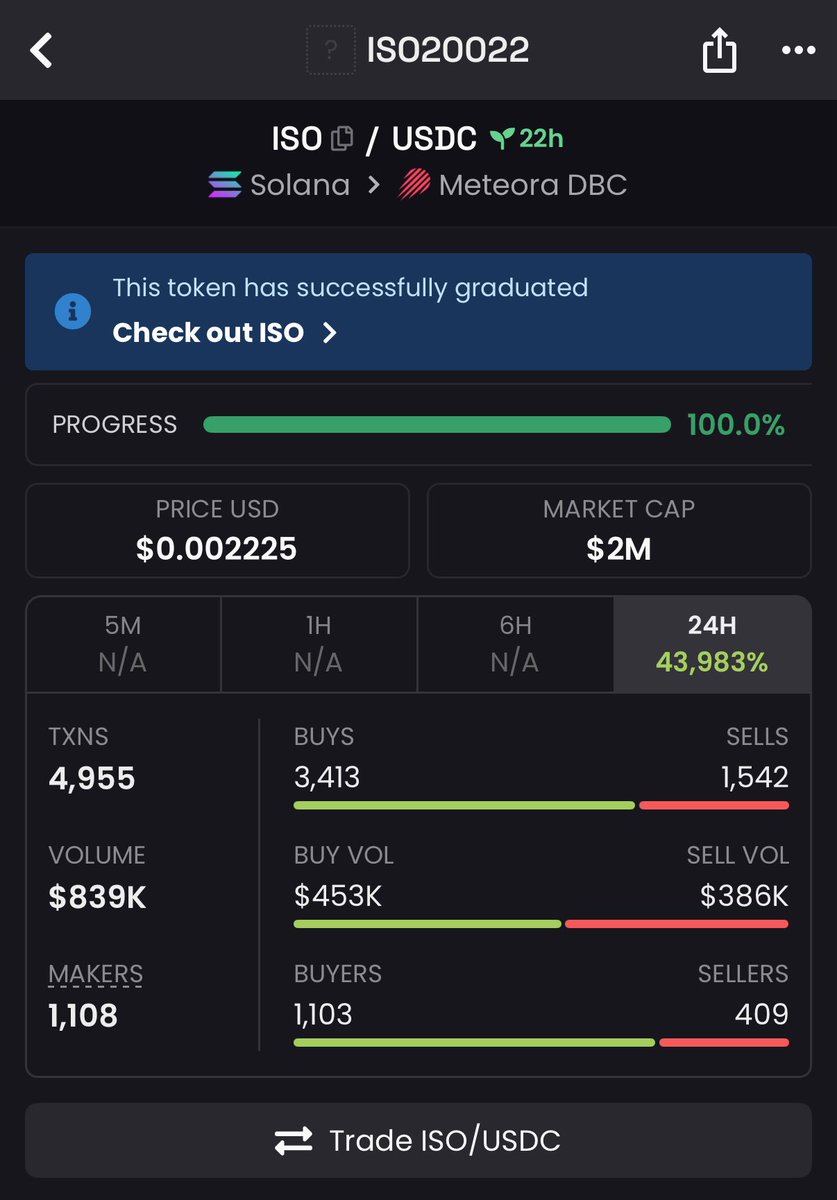Tap the token placeholder image beside ISO20022
The width and height of the screenshot is (837, 1200).
pyautogui.click(x=331, y=50)
